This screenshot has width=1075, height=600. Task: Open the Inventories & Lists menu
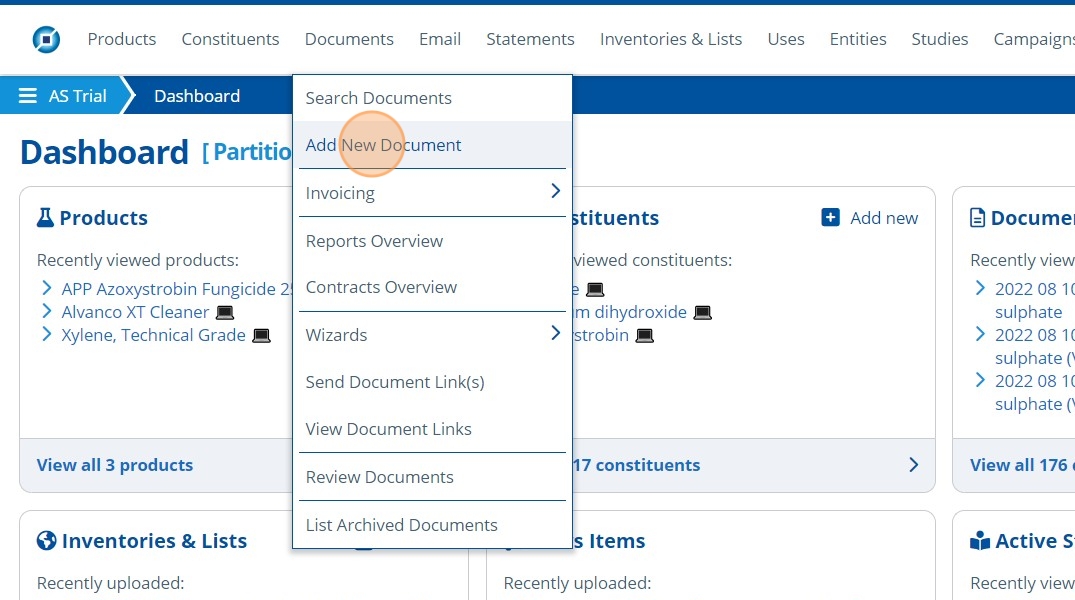671,39
